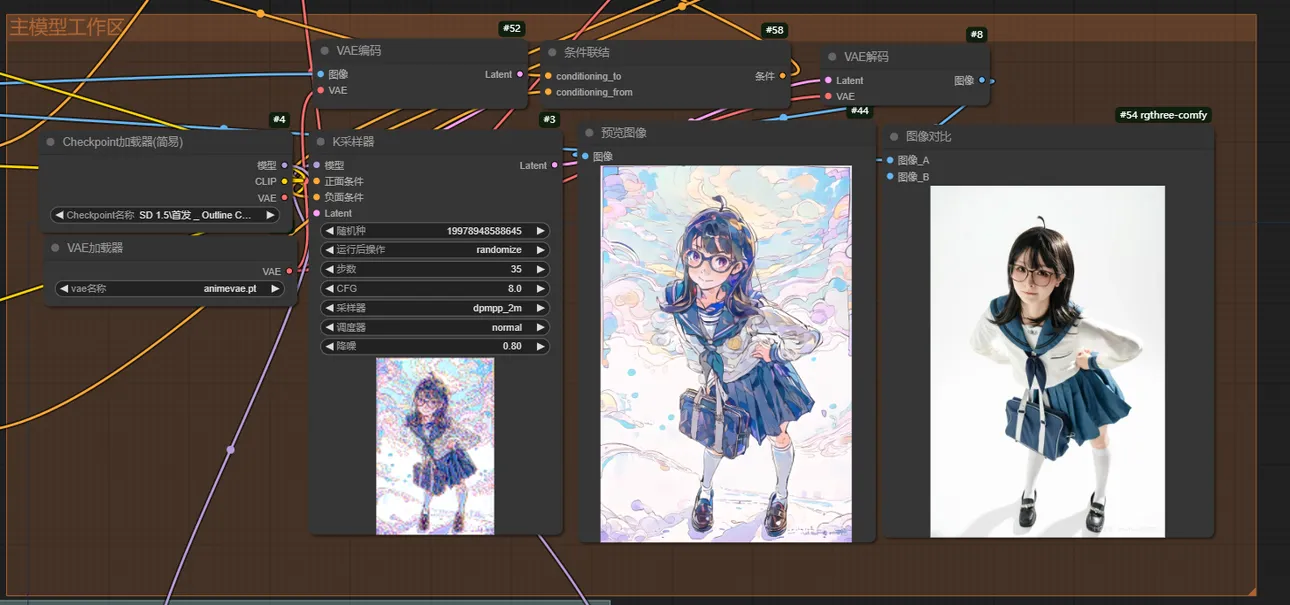
Task: Click the 降噪 0.80 slider field
Action: [x=435, y=346]
